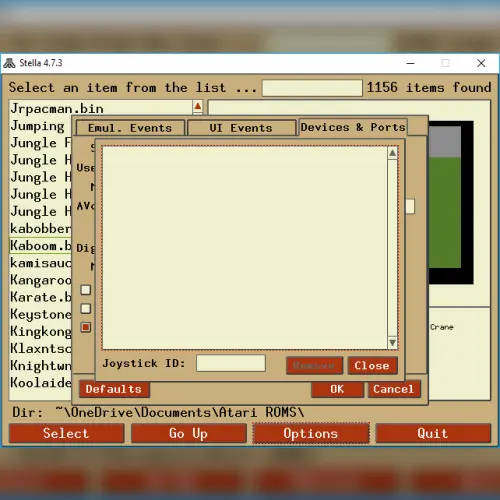500x500 pixels.
Task: Select the kabobber ROM entry
Action: tap(41, 229)
